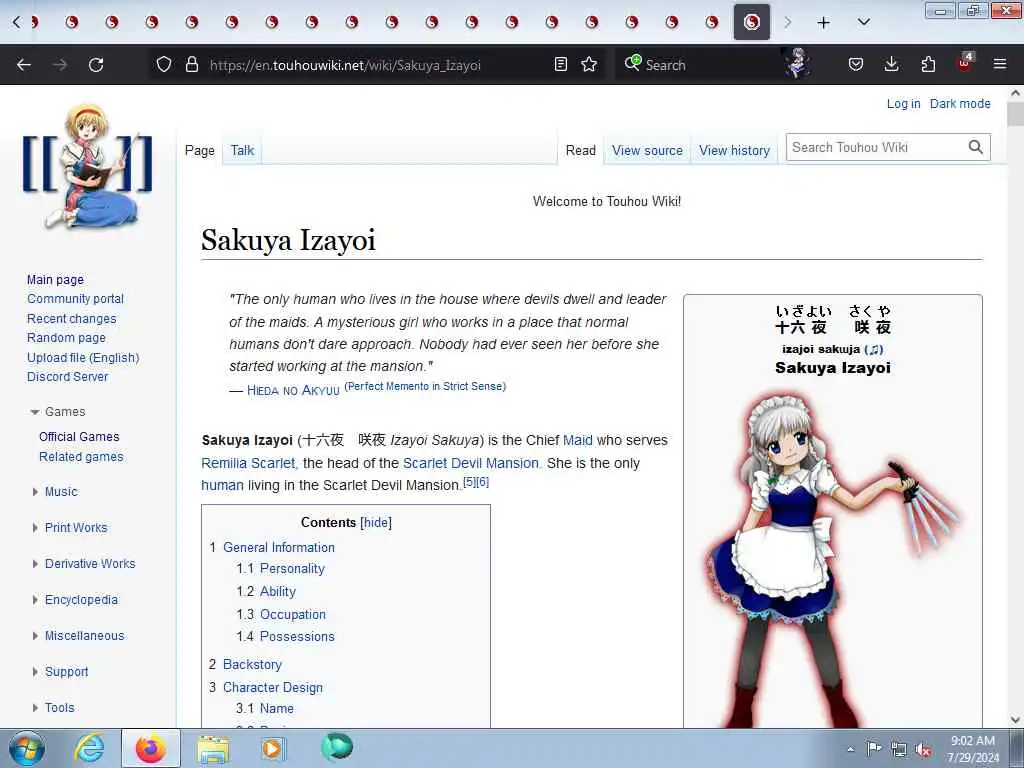Open Official Games sidebar link
The height and width of the screenshot is (768, 1024).
(79, 437)
